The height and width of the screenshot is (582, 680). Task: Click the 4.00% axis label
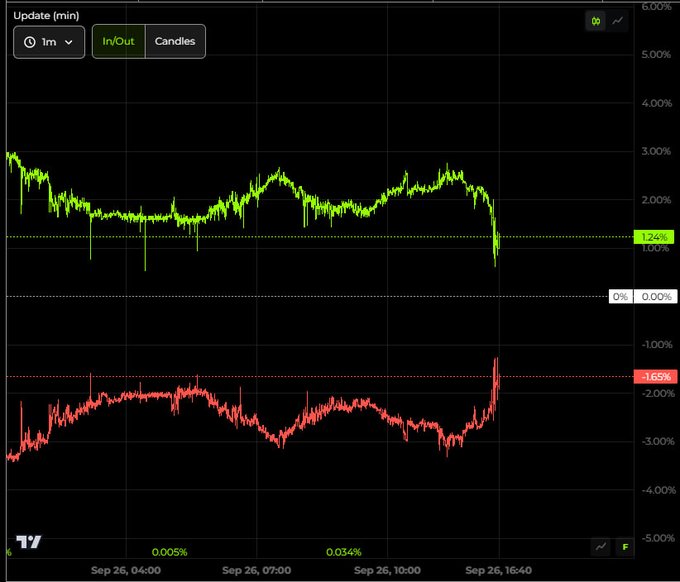[657, 103]
